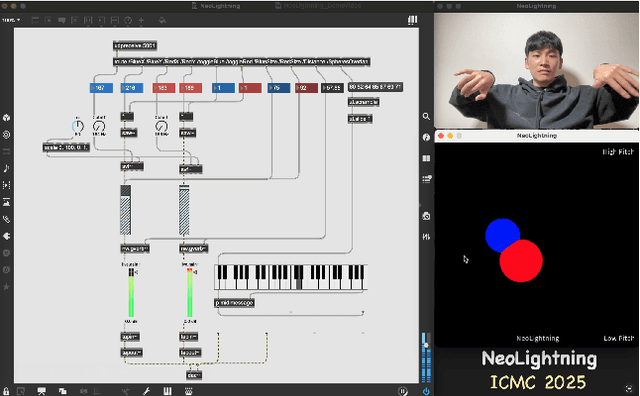The height and width of the screenshot is (396, 640).
Task: Click the blue number box showing 187
Action: click(101, 88)
